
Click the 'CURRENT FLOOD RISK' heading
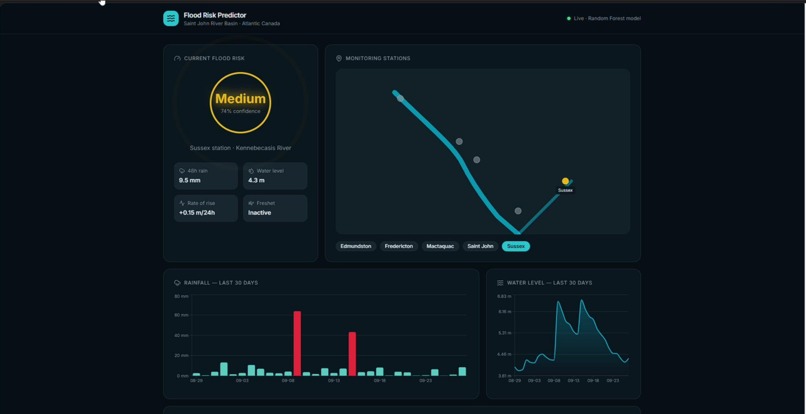click(214, 59)
